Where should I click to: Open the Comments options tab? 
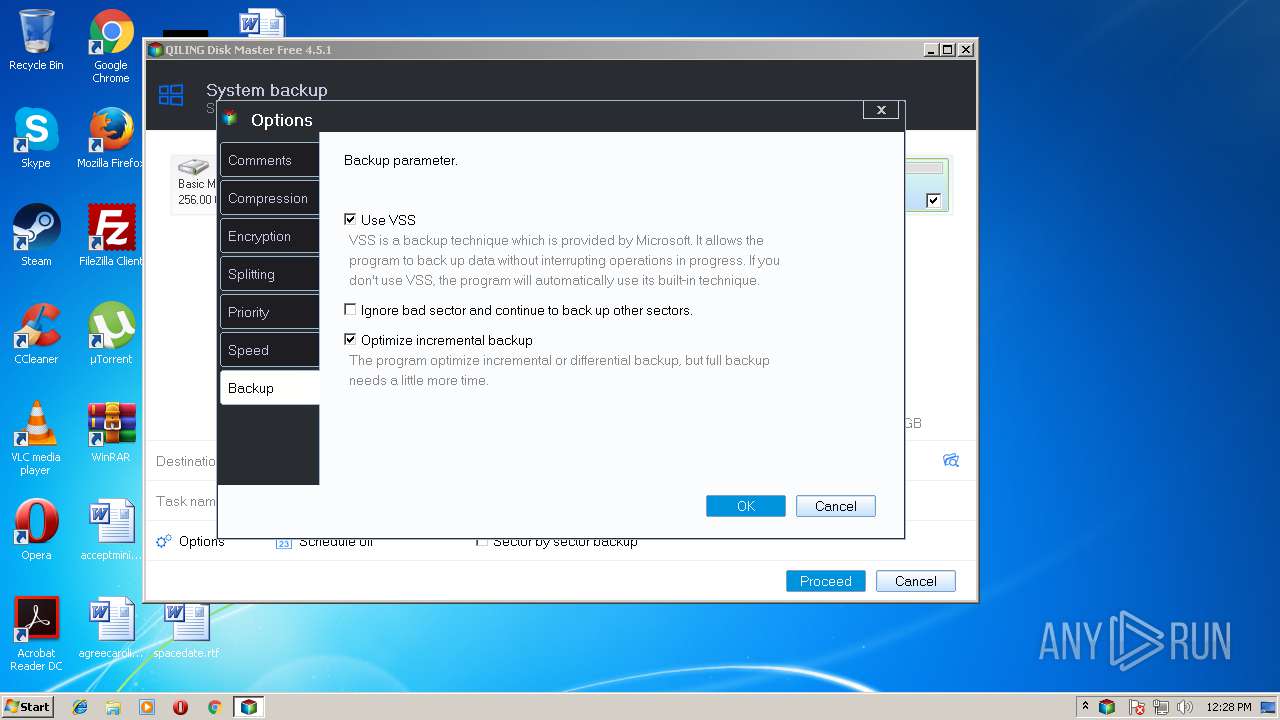pyautogui.click(x=269, y=160)
